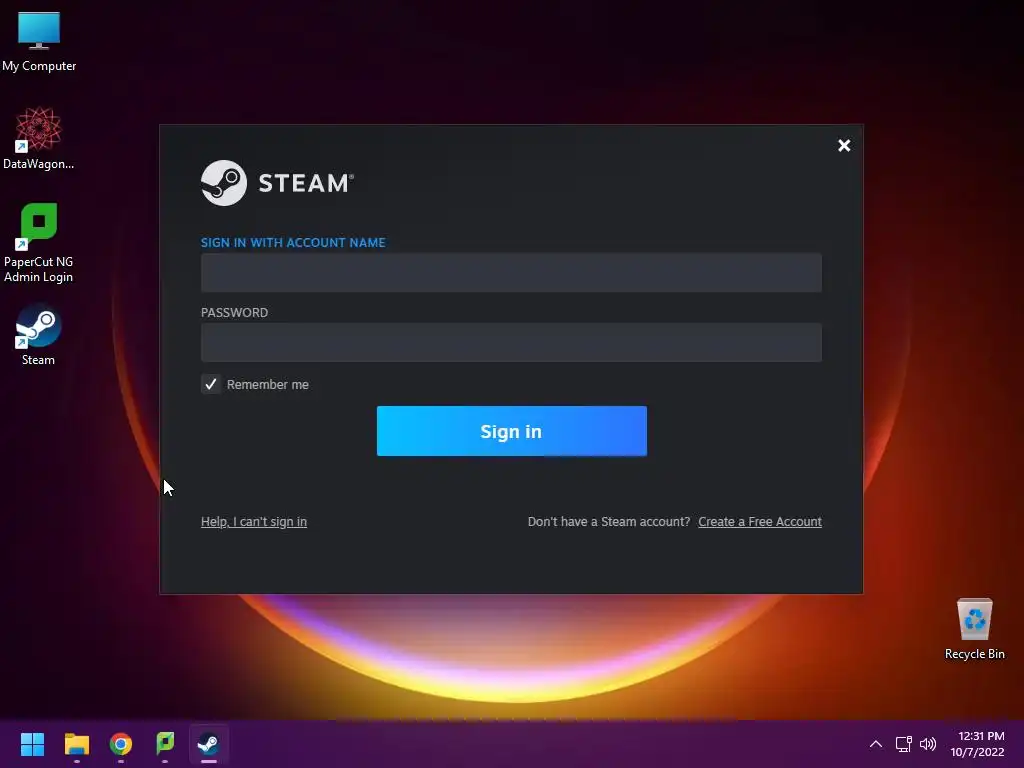Select the Steam desktop shortcut
The width and height of the screenshot is (1024, 768).
tap(39, 334)
